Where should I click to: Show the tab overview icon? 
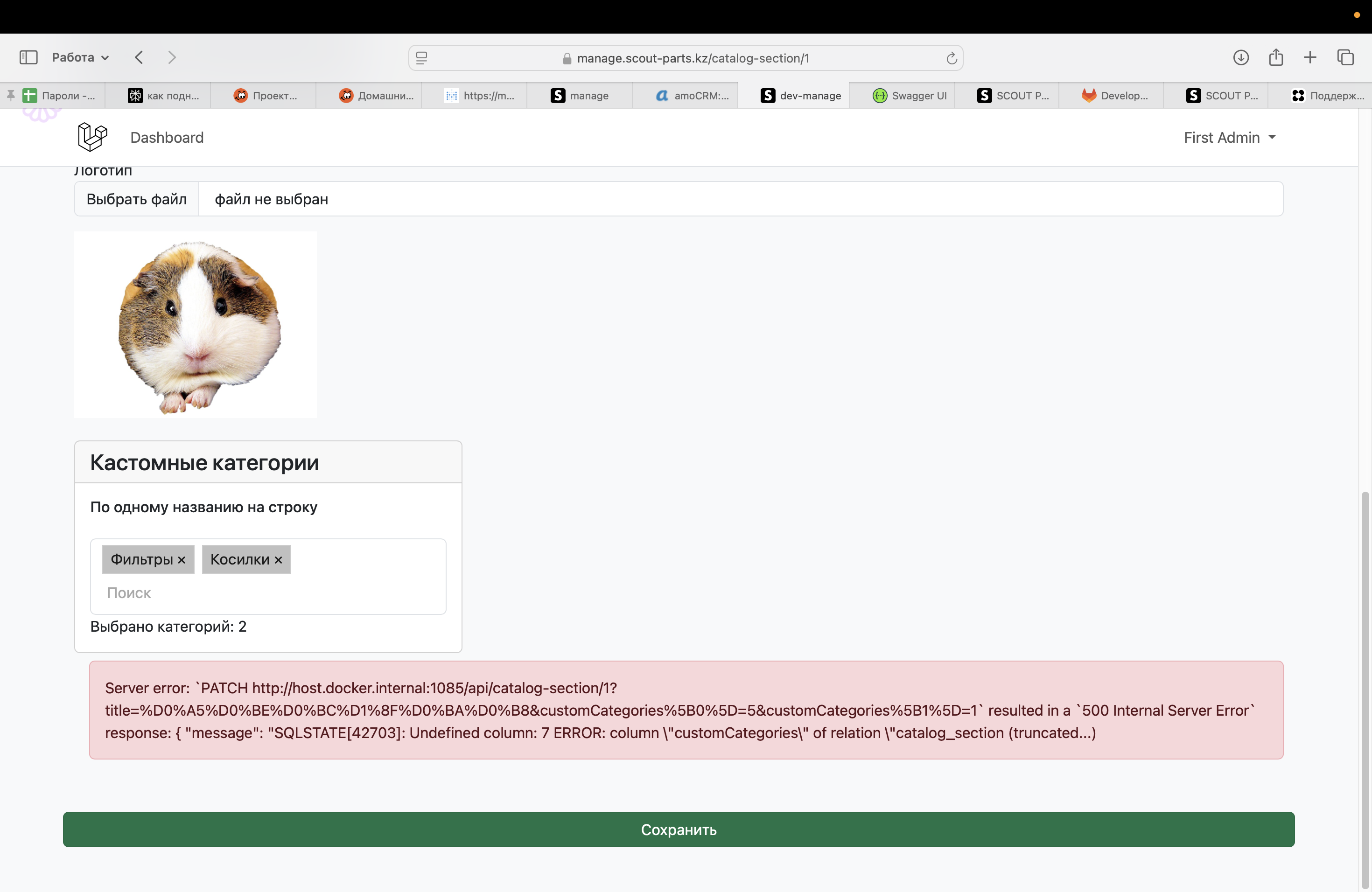[1345, 57]
